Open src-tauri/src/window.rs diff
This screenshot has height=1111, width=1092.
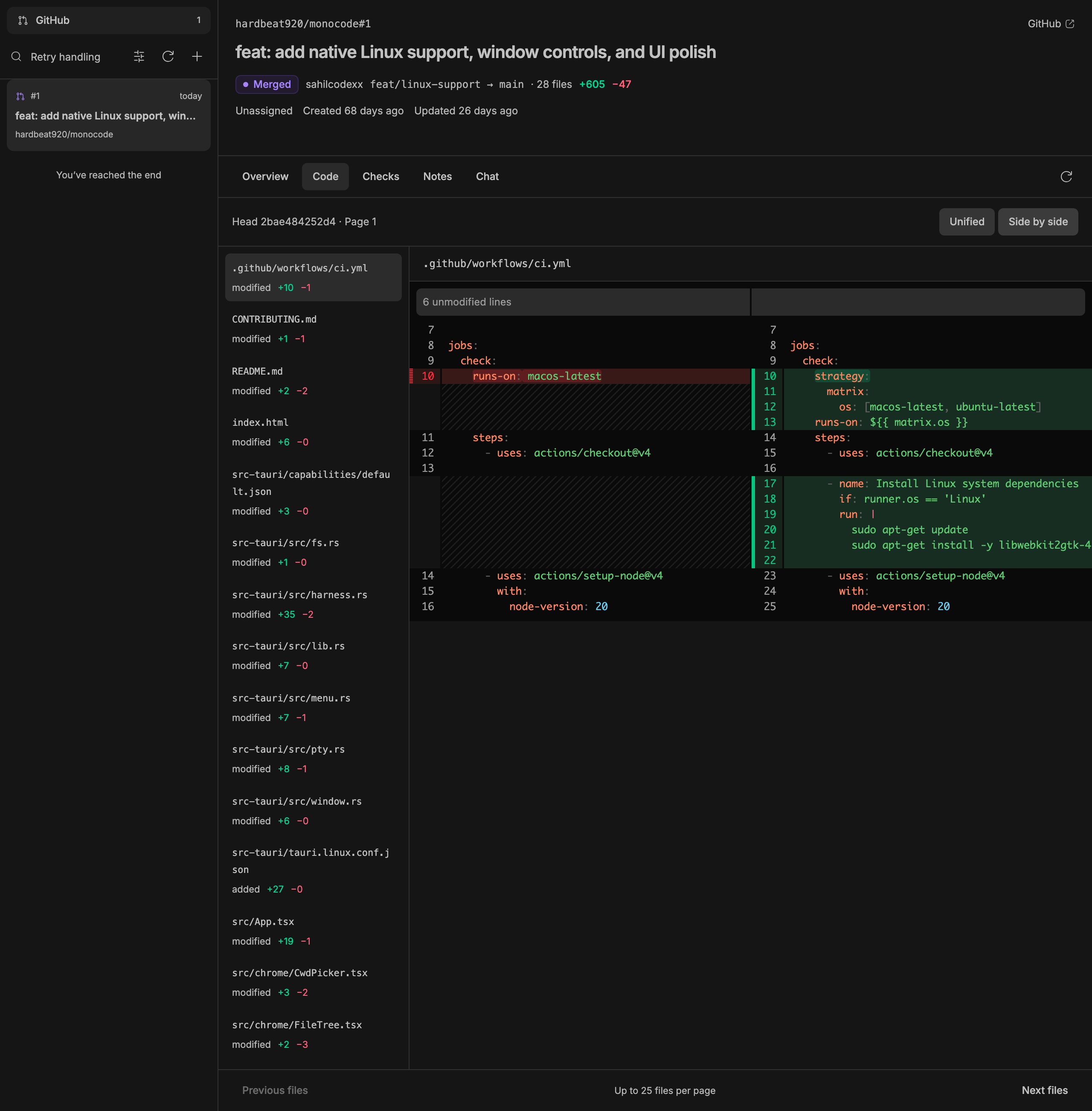coord(313,811)
